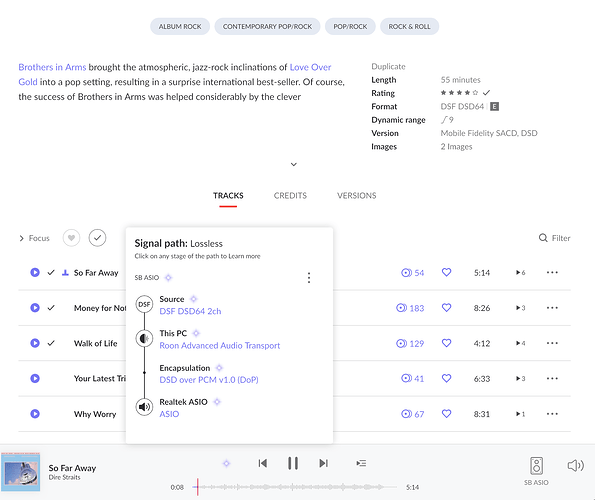Toggle the heart favorites filter
Image resolution: width=595 pixels, height=500 pixels.
pos(71,238)
